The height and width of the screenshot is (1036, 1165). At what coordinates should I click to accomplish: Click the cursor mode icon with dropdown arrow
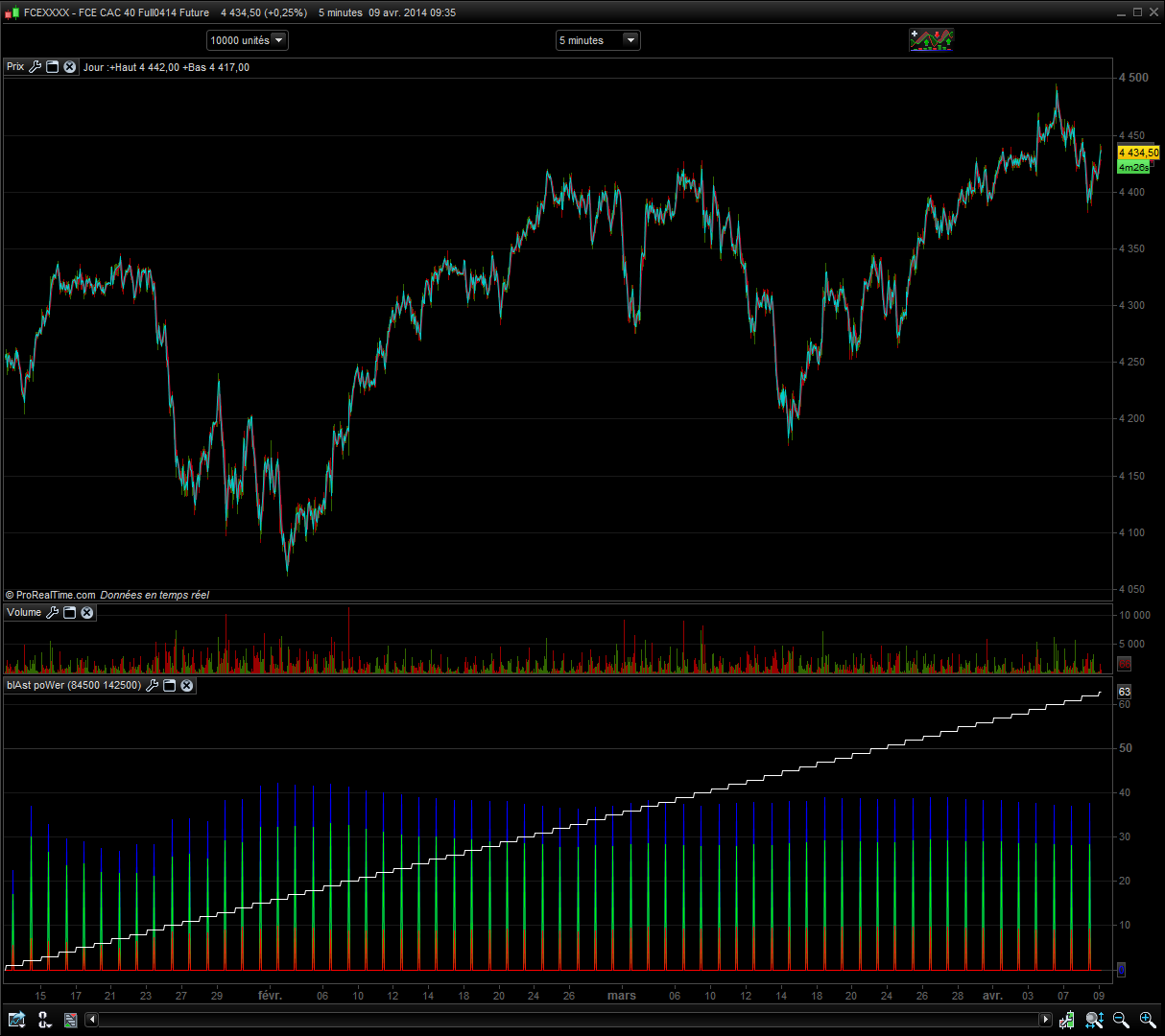pos(43,1020)
